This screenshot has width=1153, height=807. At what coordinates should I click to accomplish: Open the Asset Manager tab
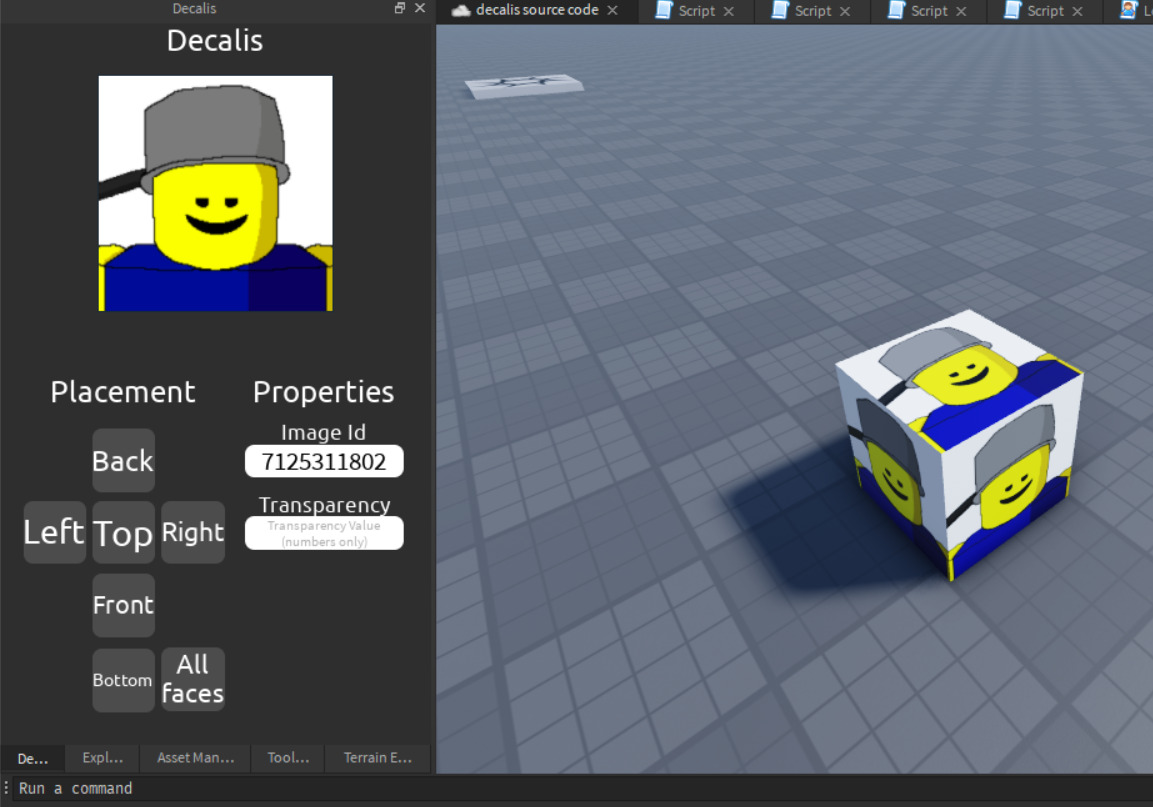coord(194,758)
